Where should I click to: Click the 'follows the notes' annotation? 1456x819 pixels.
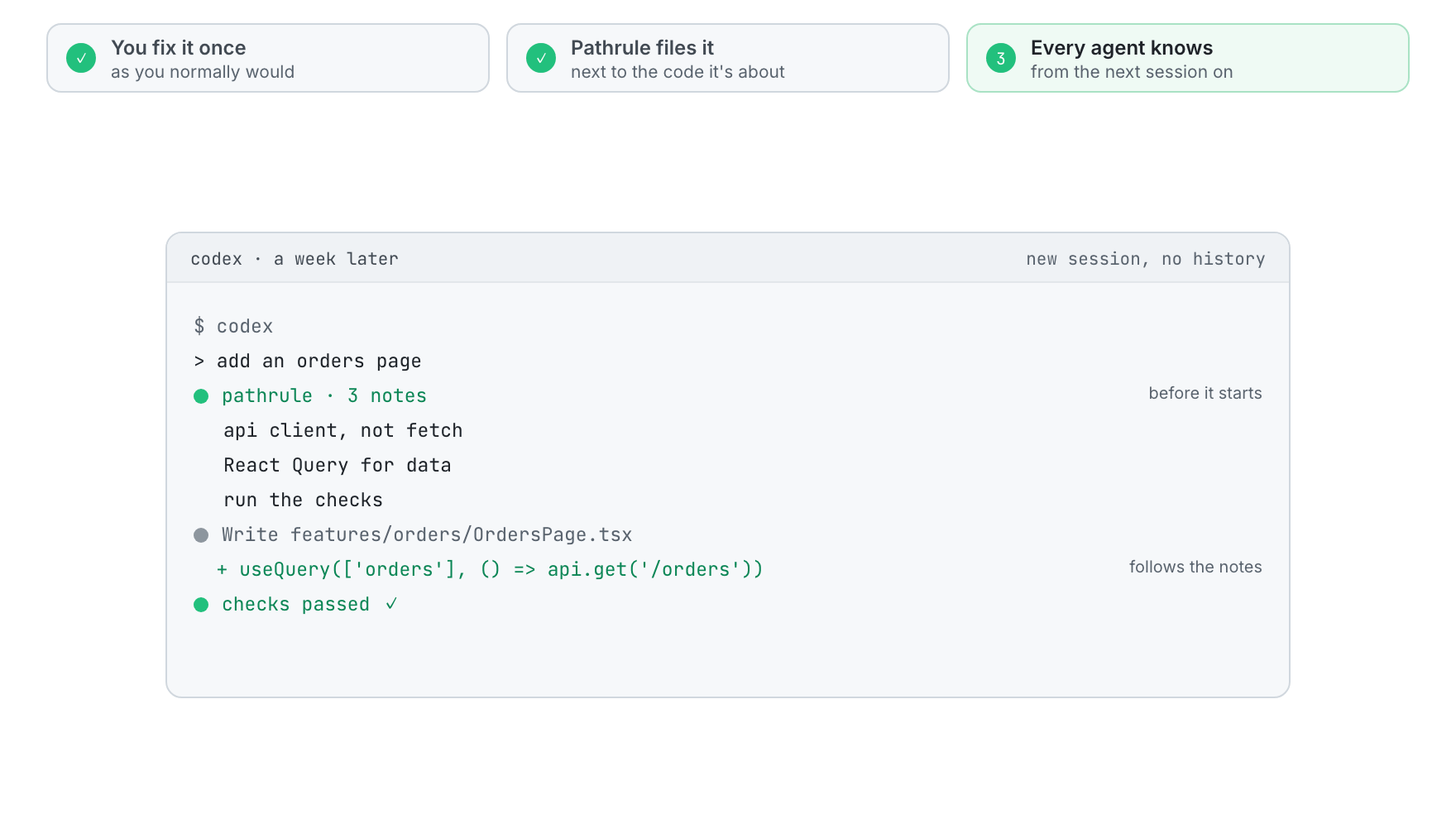pyautogui.click(x=1195, y=567)
